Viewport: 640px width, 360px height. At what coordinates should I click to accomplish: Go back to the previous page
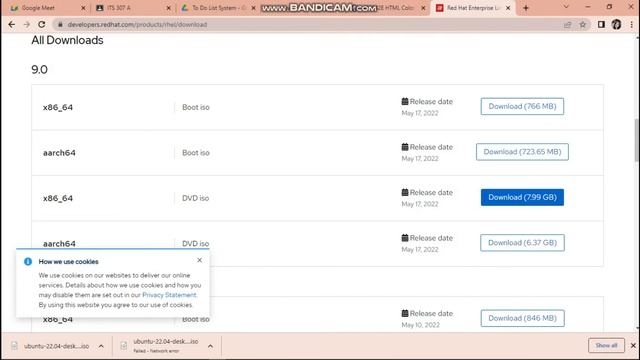pos(11,24)
